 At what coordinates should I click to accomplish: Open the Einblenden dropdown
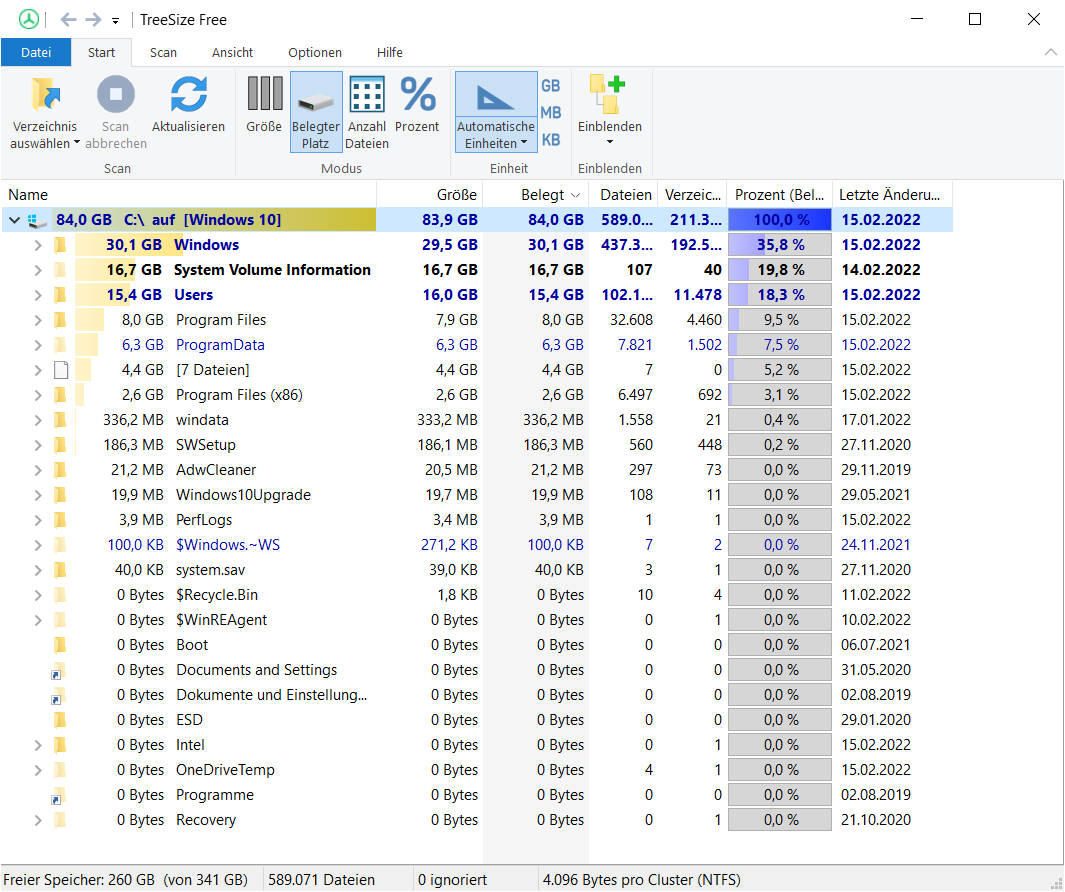click(609, 112)
